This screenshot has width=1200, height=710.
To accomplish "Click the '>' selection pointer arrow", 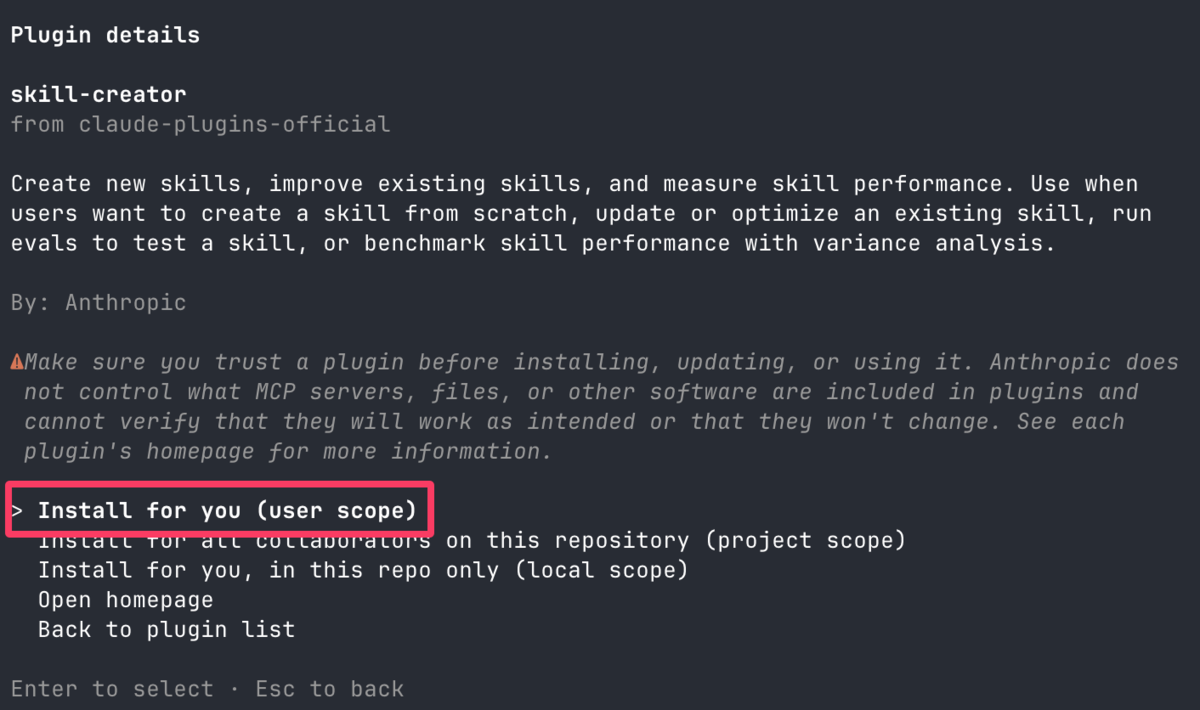I will [x=17, y=511].
